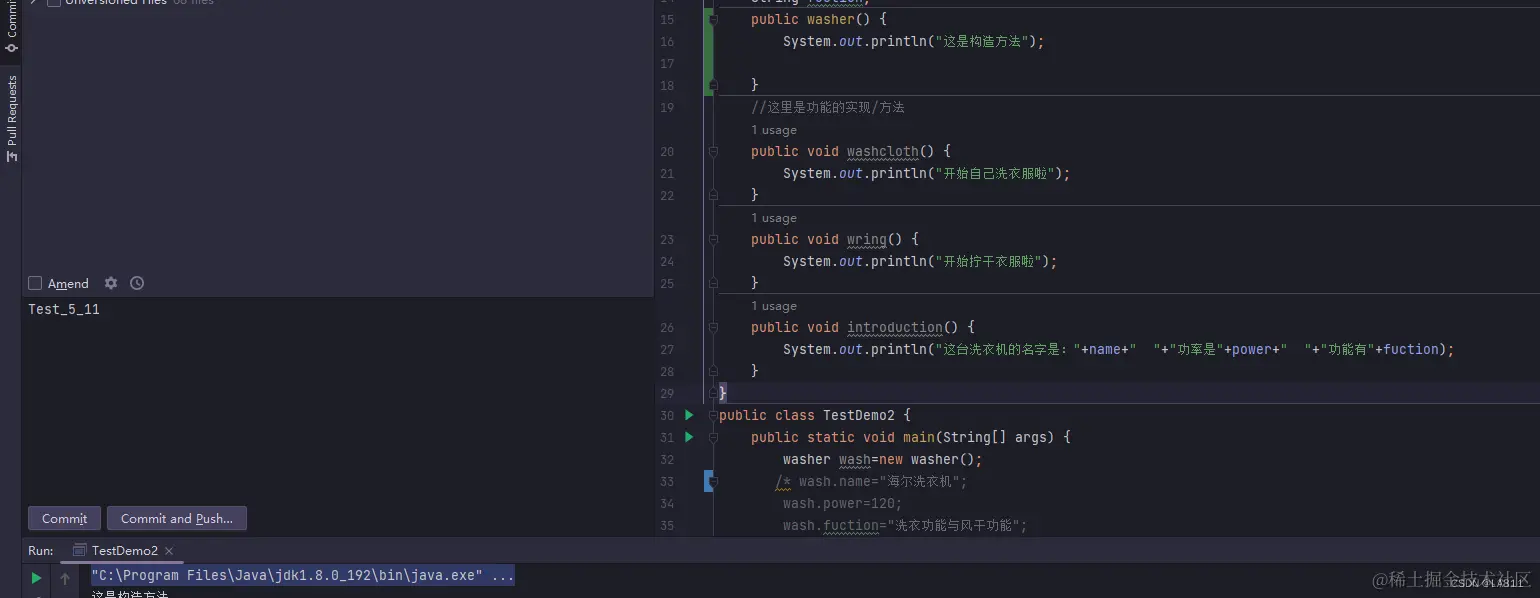The height and width of the screenshot is (598, 1540).
Task: Show usages above washcloth() method
Action: tap(774, 130)
